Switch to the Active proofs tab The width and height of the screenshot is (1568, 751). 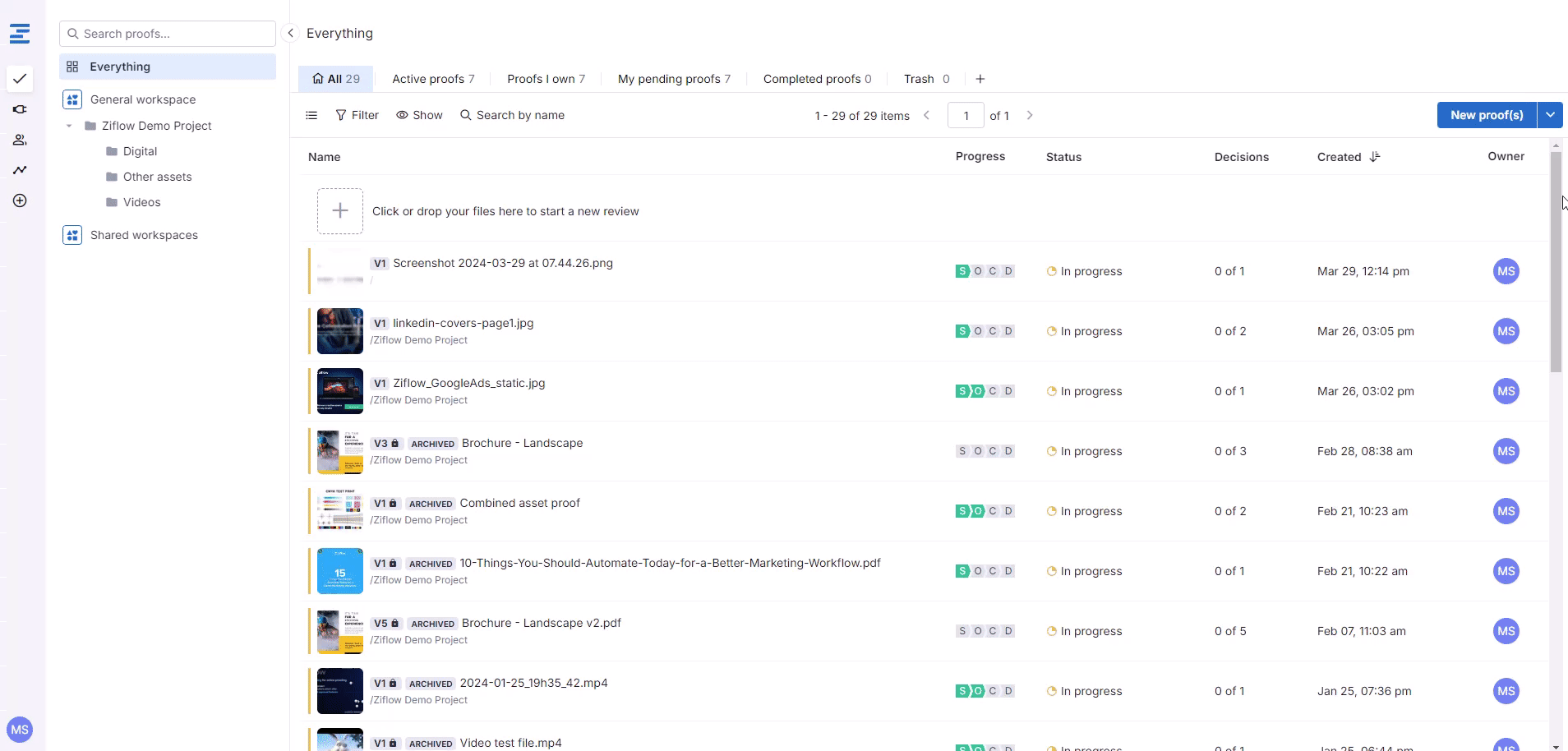(x=432, y=79)
